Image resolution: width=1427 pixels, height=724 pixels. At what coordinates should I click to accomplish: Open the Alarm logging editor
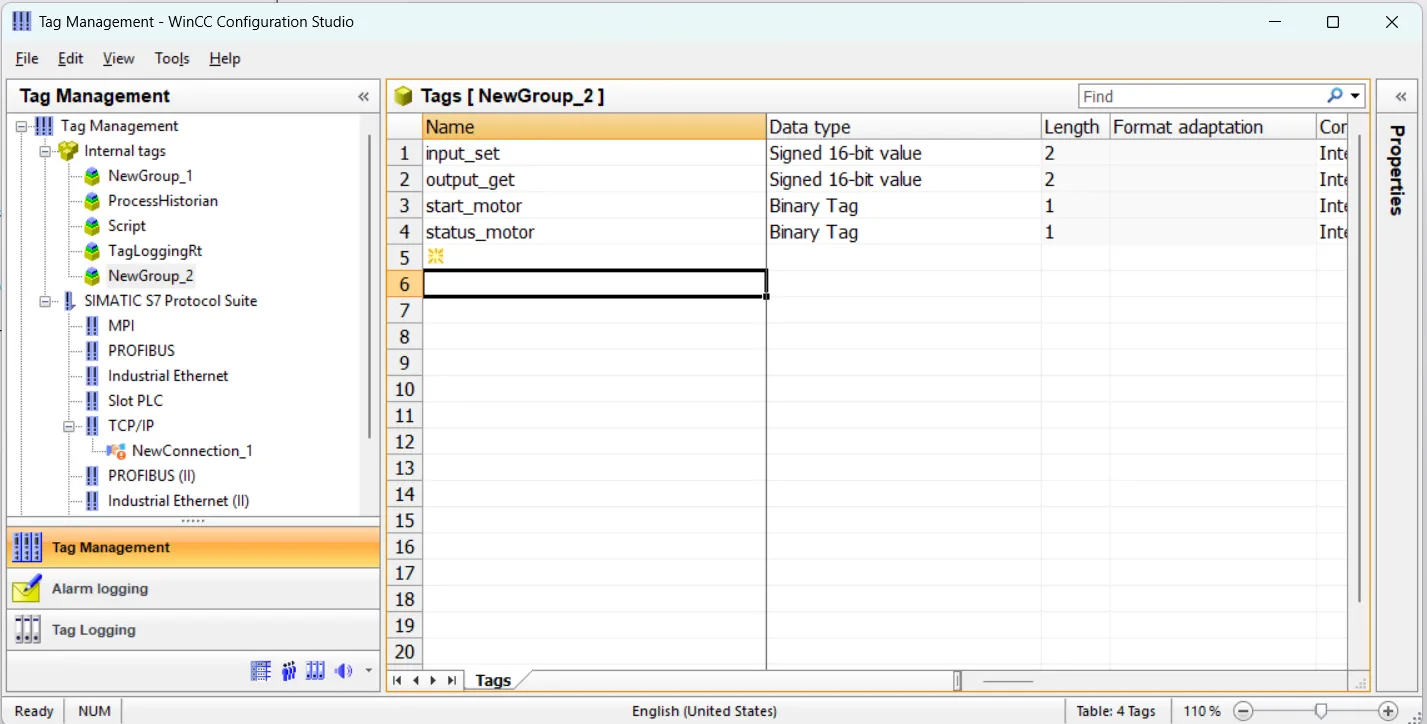(194, 589)
